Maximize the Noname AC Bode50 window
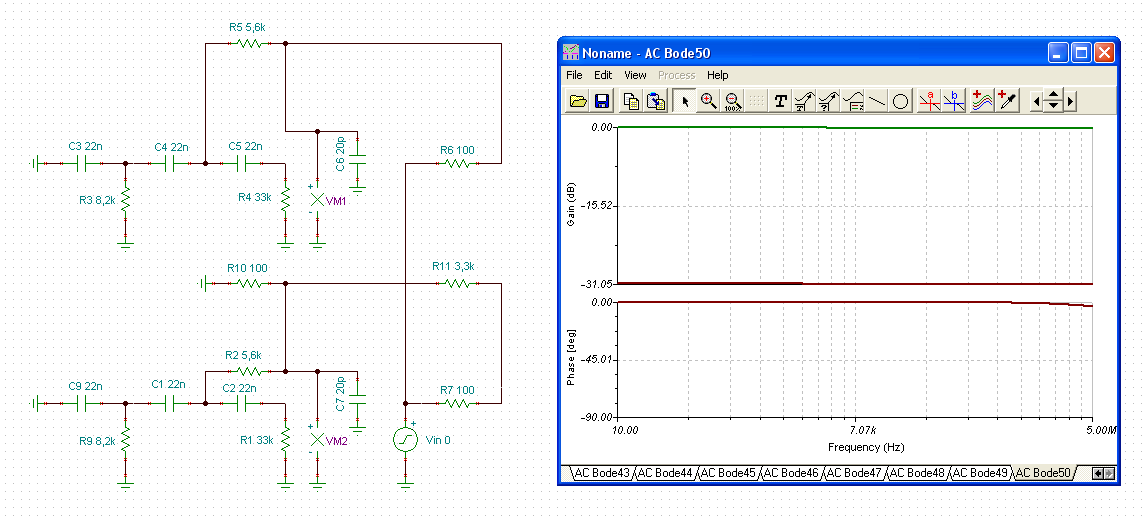Image resolution: width=1146 pixels, height=520 pixels. pos(1081,52)
